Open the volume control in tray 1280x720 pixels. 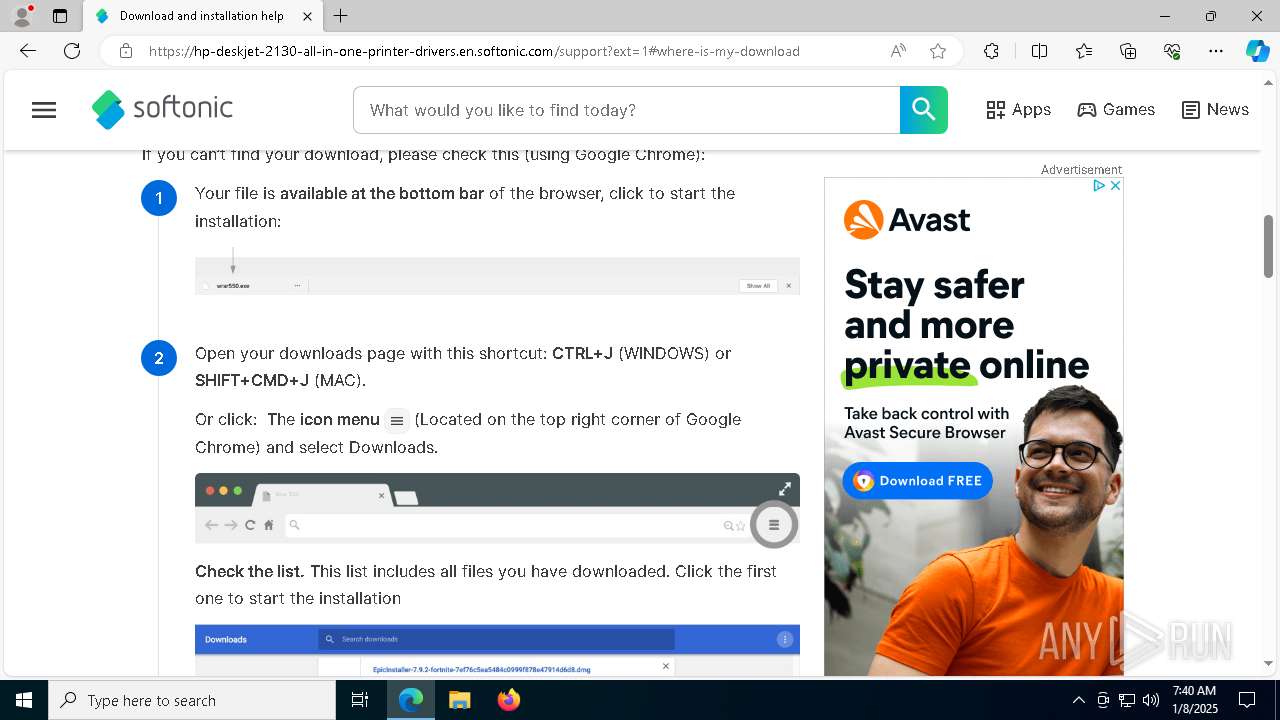(x=1151, y=700)
